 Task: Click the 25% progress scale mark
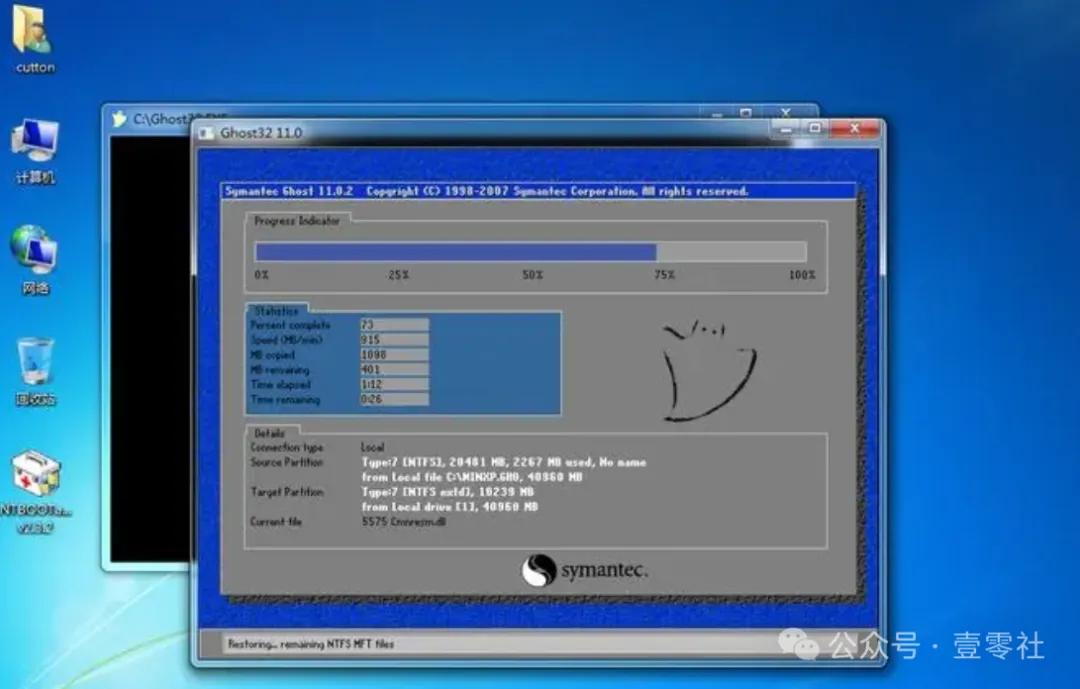click(398, 275)
